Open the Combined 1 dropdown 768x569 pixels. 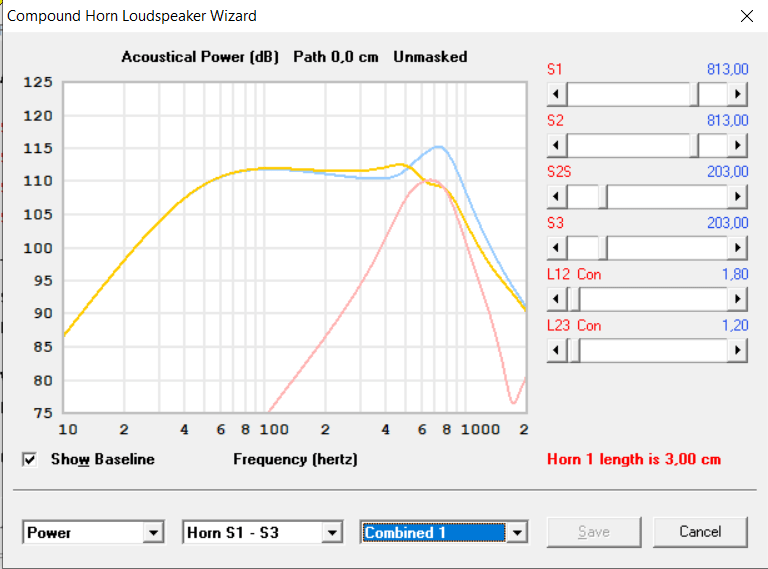pos(517,532)
